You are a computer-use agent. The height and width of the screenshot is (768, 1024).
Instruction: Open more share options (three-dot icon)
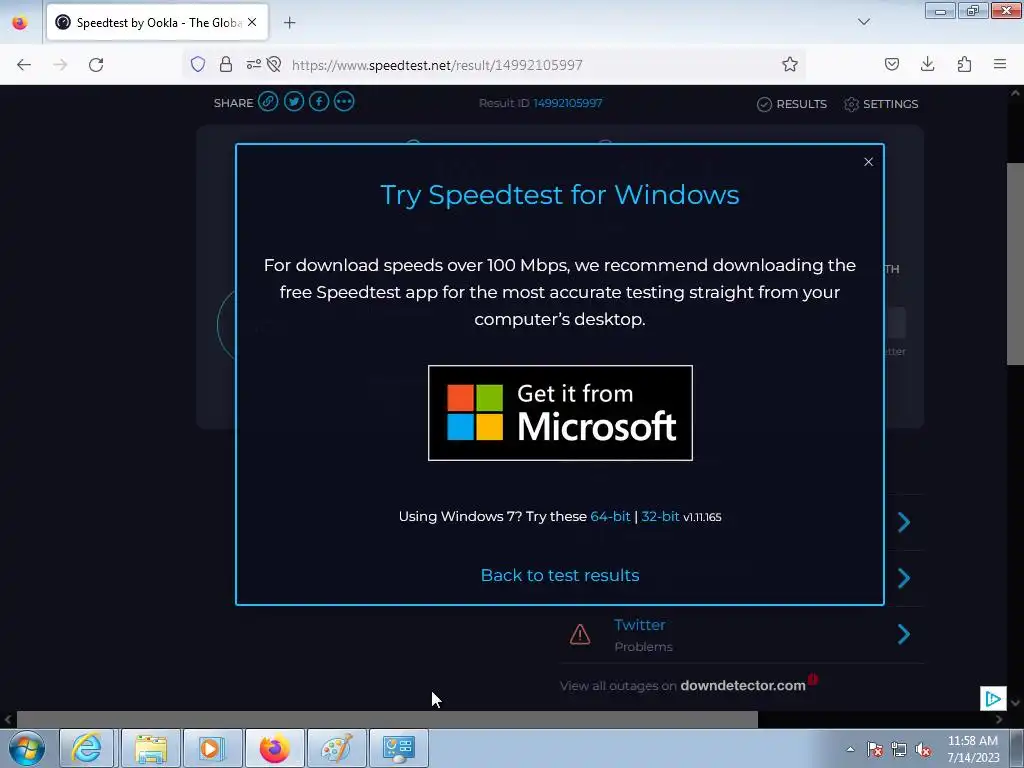click(x=344, y=102)
